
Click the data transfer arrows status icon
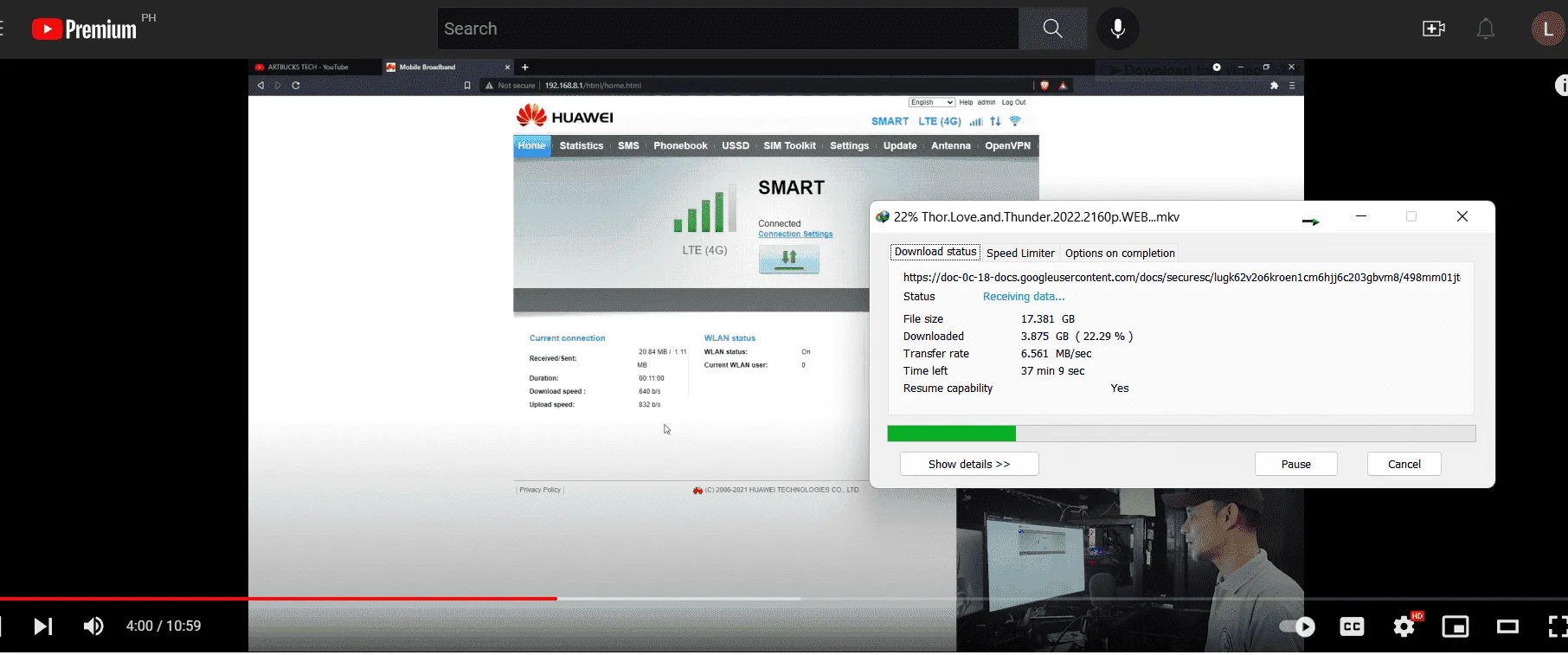point(995,121)
